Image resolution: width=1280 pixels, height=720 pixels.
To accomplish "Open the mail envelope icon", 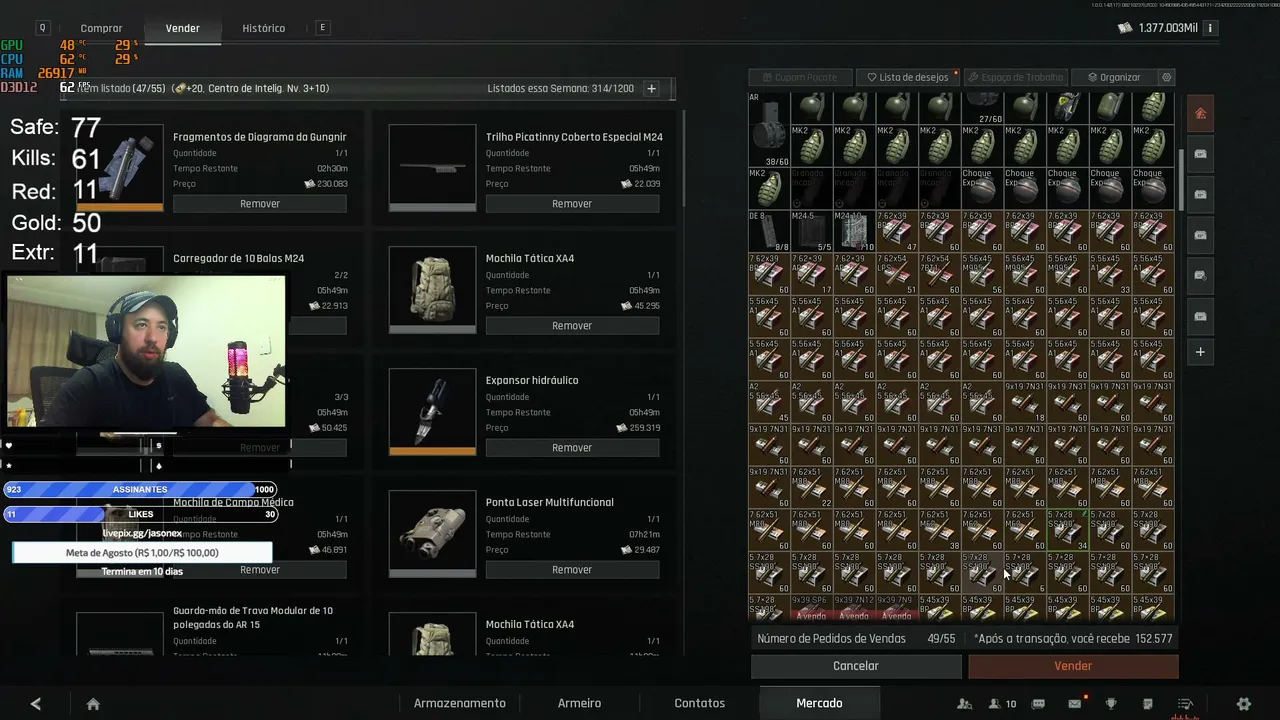I will [x=1075, y=704].
